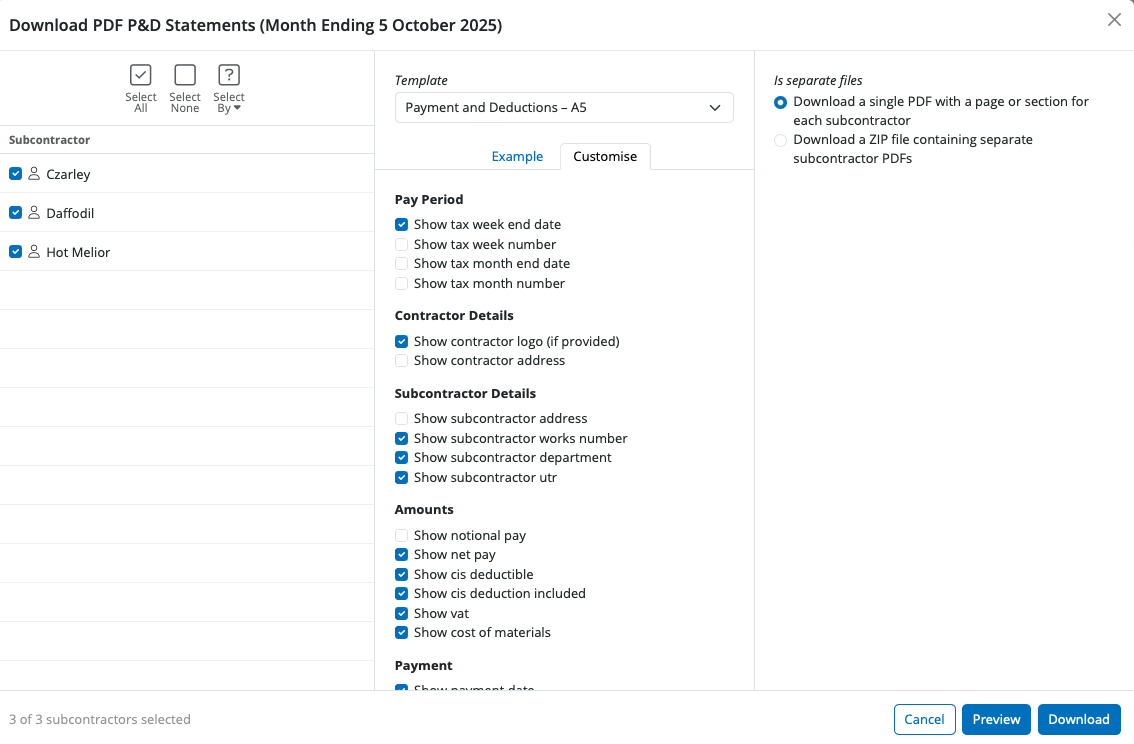The width and height of the screenshot is (1134, 744).
Task: Enable Show tax week number
Action: 402,244
